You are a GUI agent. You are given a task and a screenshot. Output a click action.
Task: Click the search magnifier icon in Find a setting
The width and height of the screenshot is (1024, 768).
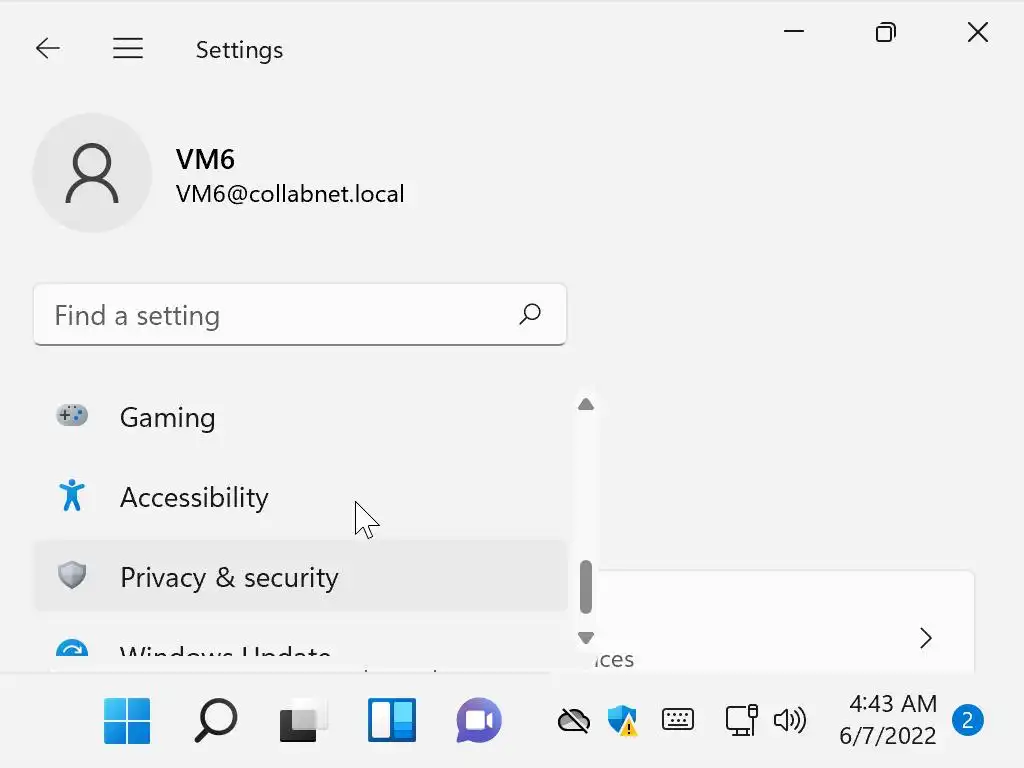tap(530, 315)
